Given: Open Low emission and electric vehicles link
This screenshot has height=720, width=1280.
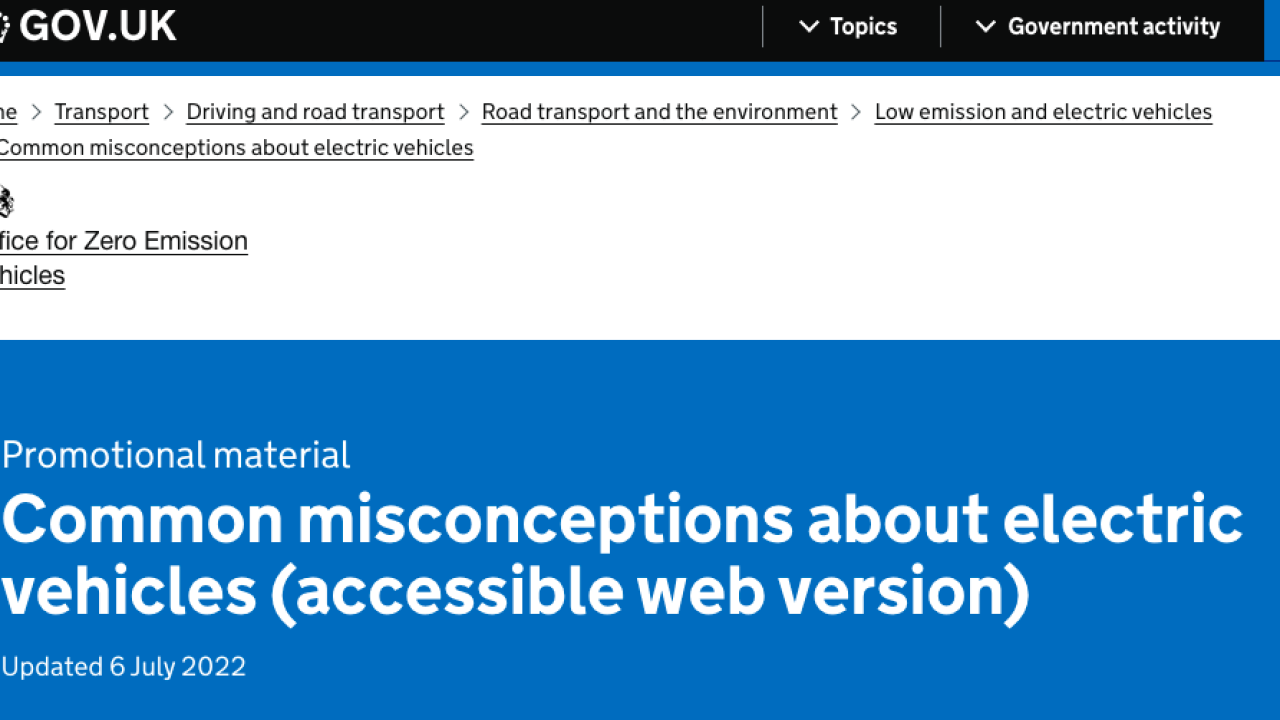Looking at the screenshot, I should coord(1043,112).
